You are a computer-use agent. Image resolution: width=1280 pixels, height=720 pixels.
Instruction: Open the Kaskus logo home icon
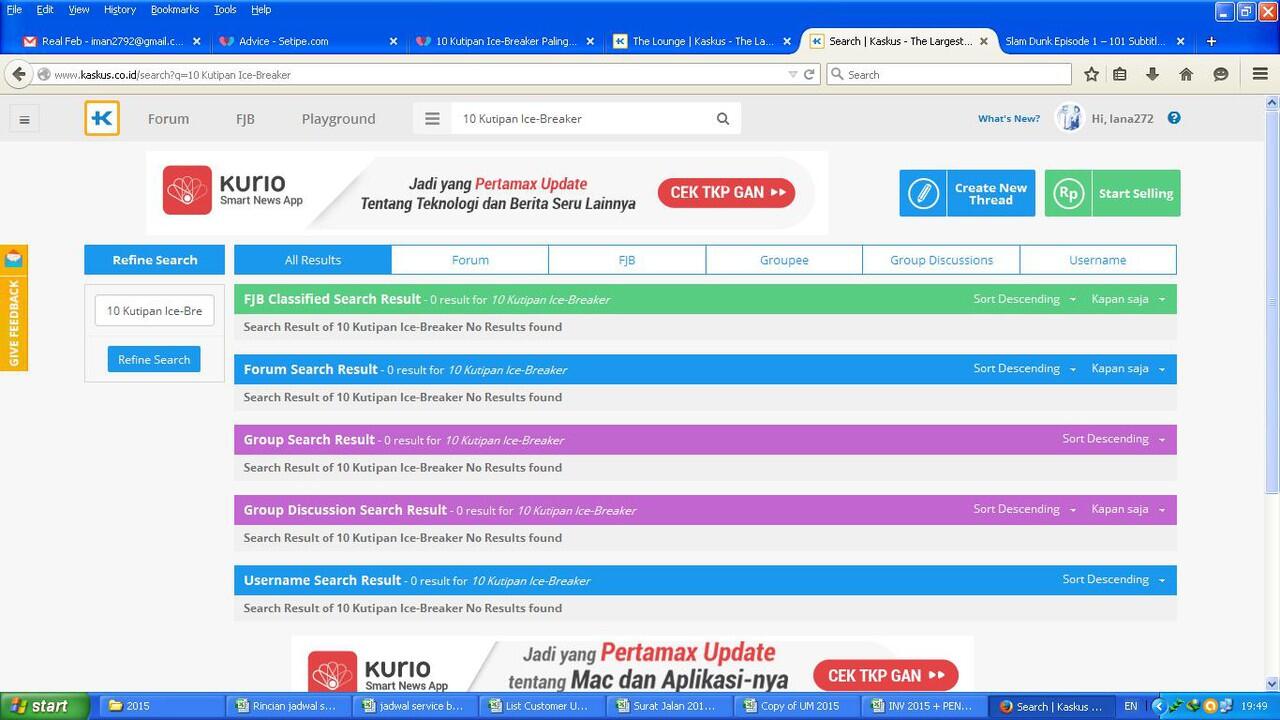coord(102,118)
